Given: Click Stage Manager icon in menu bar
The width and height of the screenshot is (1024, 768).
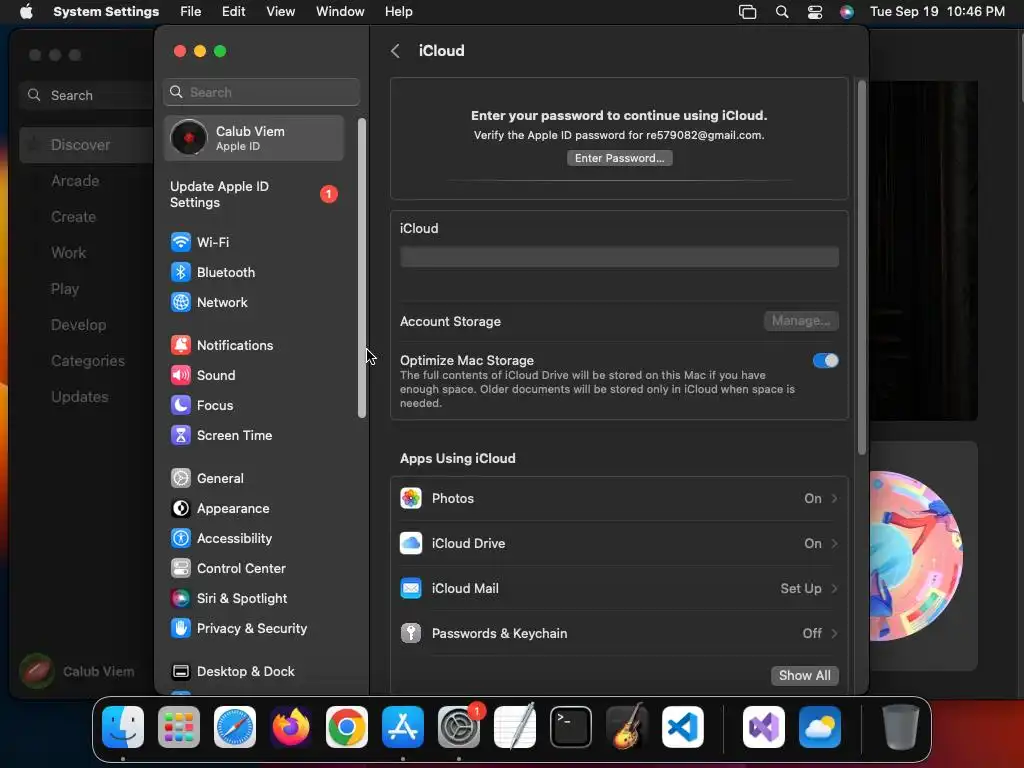Looking at the screenshot, I should 747,12.
